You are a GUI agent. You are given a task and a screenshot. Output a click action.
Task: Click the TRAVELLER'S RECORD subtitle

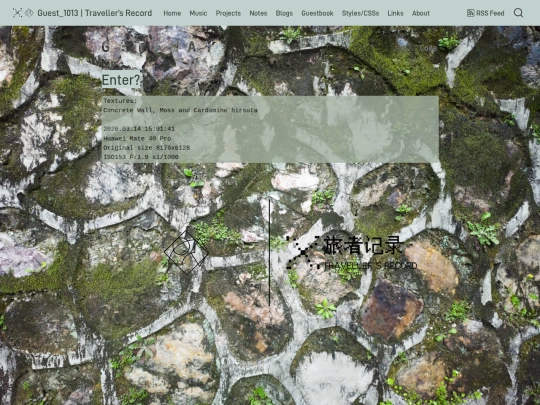[371, 266]
